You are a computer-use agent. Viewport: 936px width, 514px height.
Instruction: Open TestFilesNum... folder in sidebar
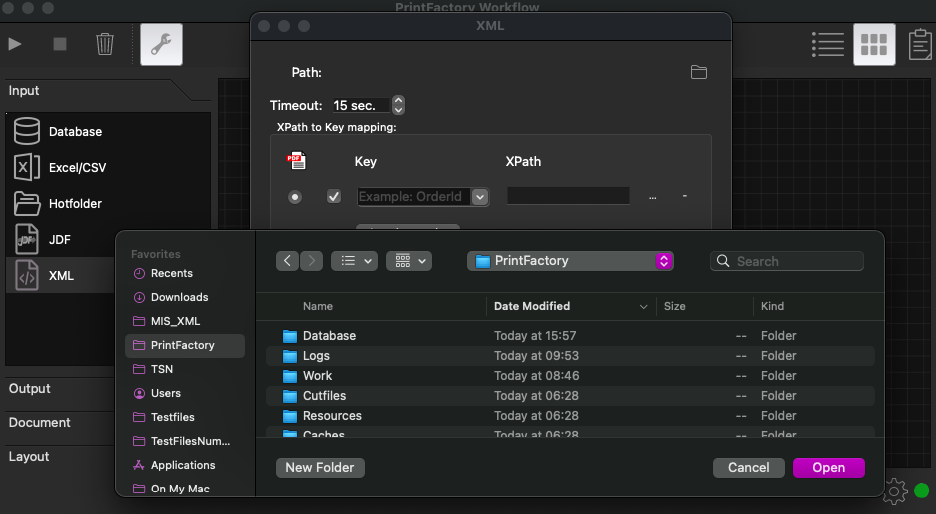[x=185, y=441]
